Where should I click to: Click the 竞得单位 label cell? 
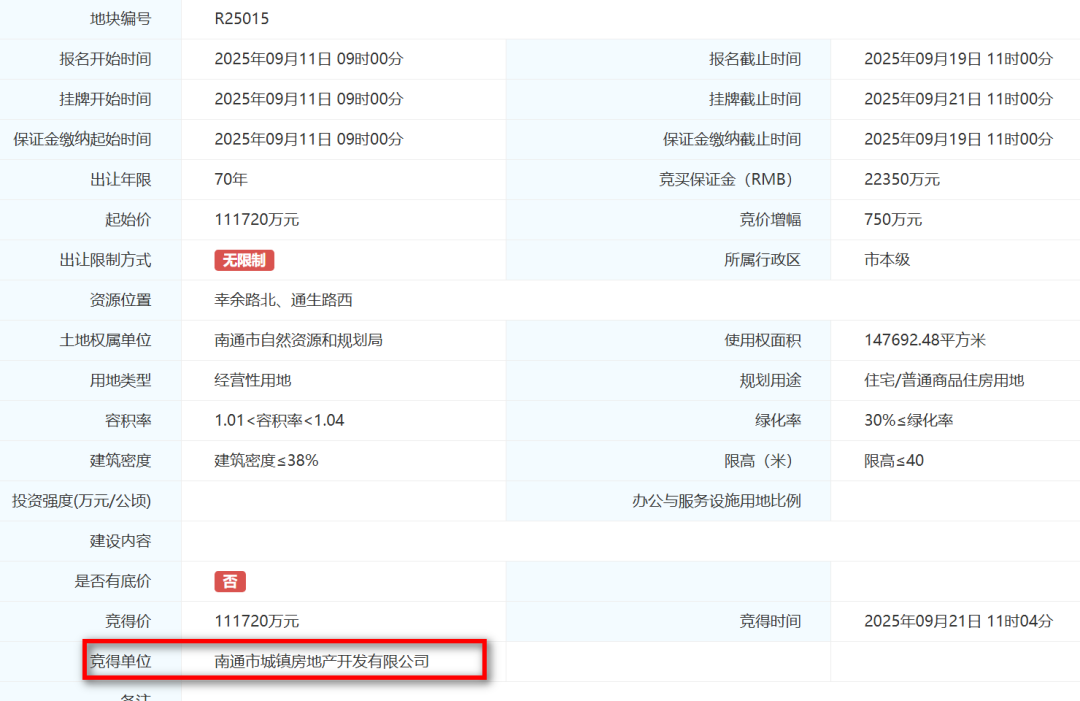click(120, 661)
